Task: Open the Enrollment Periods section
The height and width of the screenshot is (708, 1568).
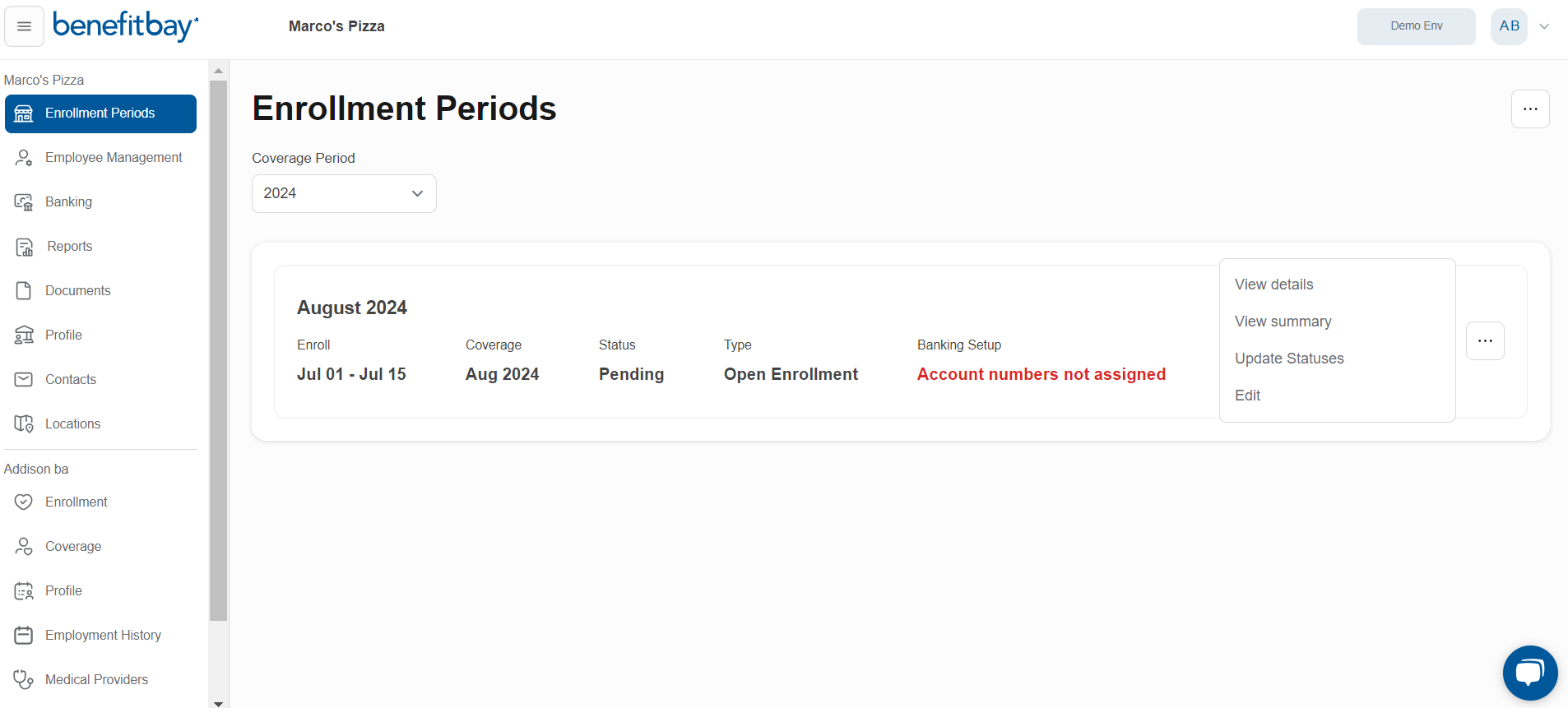Action: point(100,113)
